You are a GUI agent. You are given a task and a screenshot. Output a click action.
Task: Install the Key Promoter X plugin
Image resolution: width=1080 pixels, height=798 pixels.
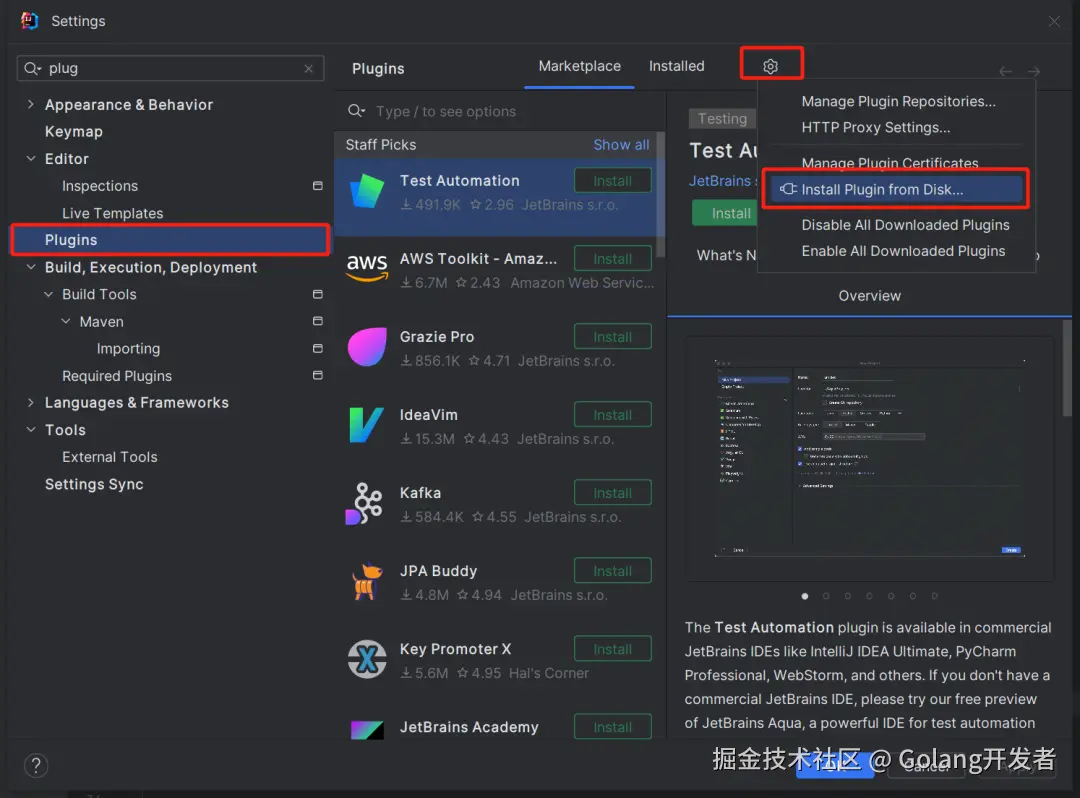coord(612,649)
